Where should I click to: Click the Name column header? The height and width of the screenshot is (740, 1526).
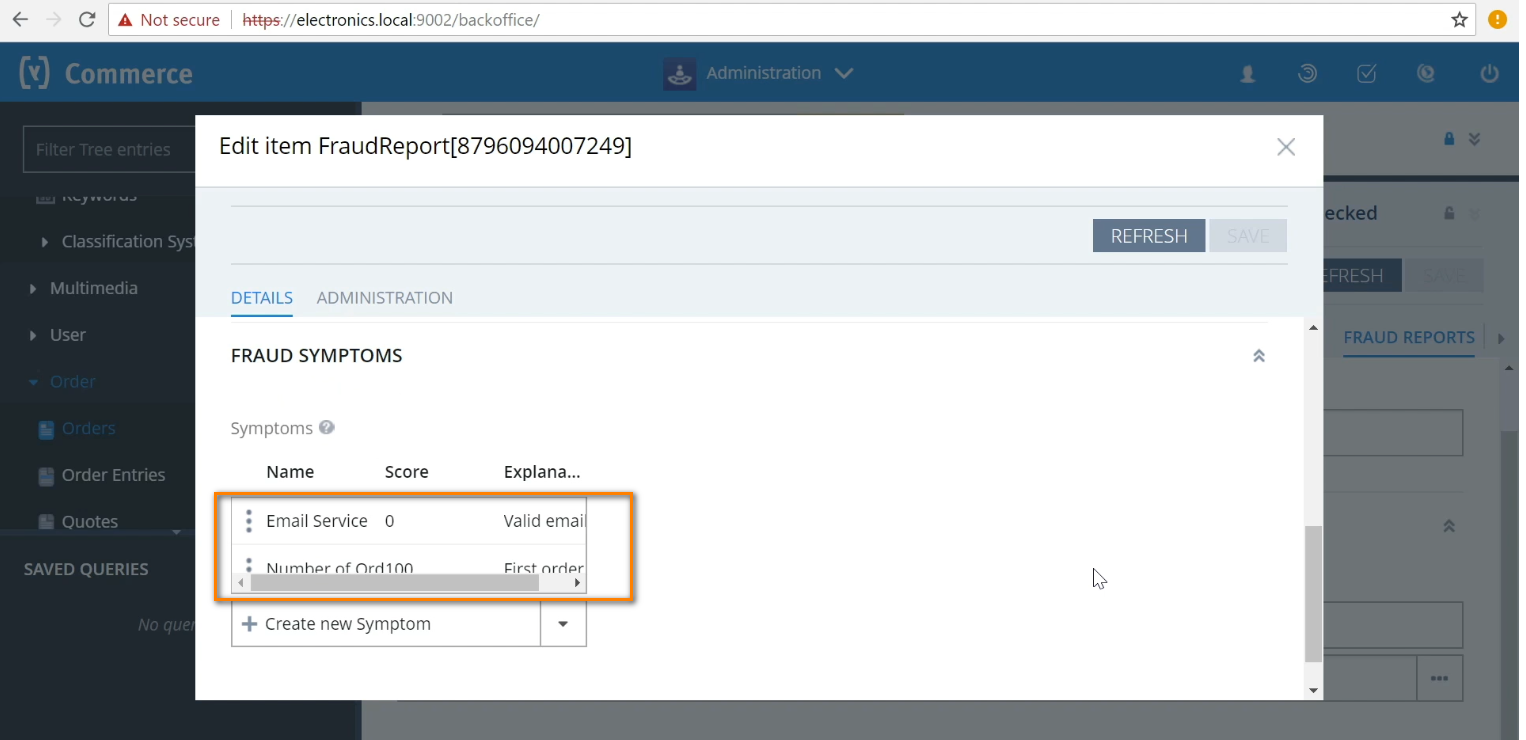(290, 472)
